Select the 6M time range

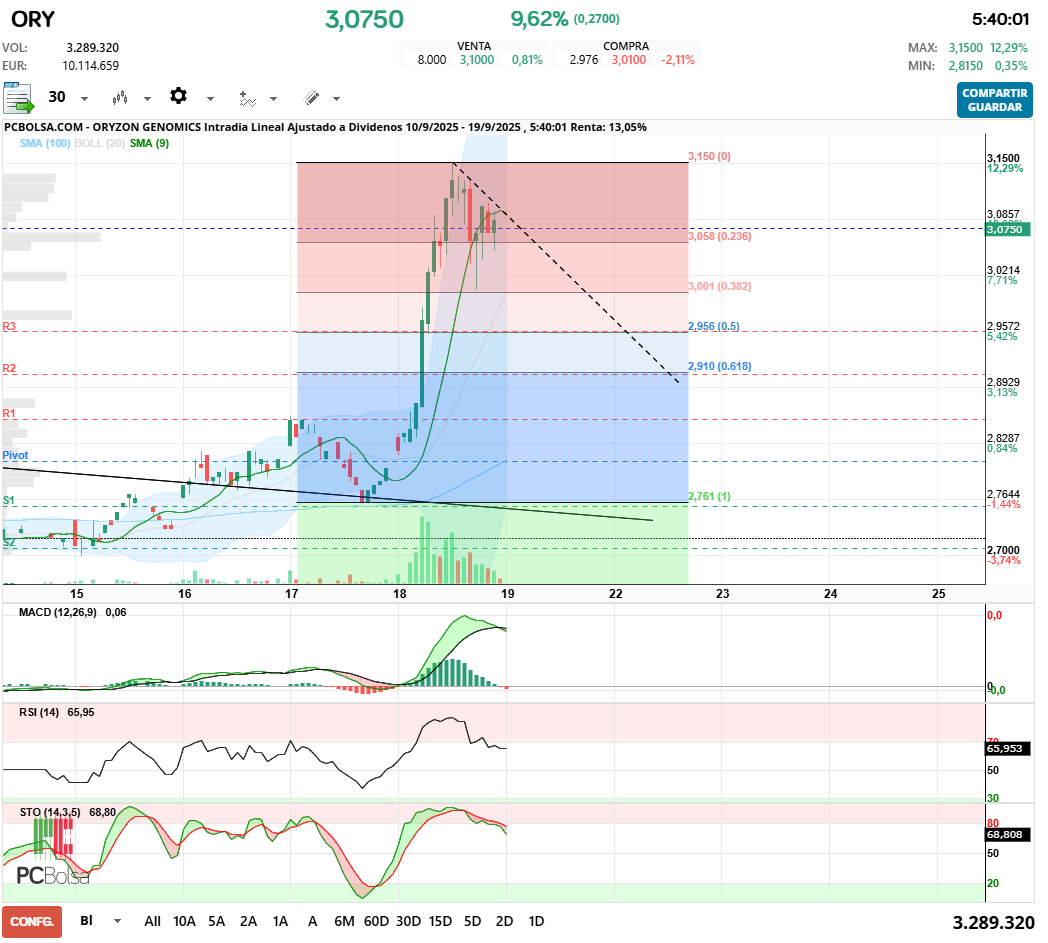[x=344, y=922]
